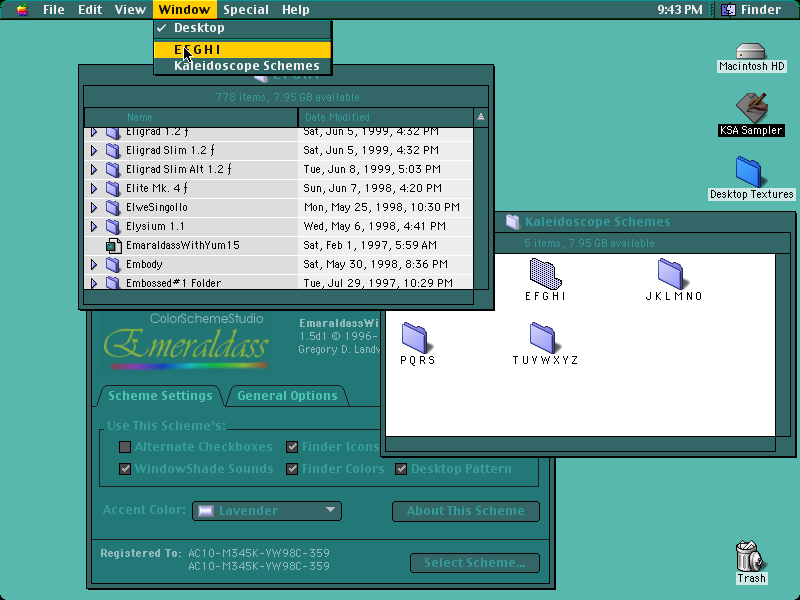The height and width of the screenshot is (600, 800).
Task: Sort list by Name column header
Action: coord(191,117)
